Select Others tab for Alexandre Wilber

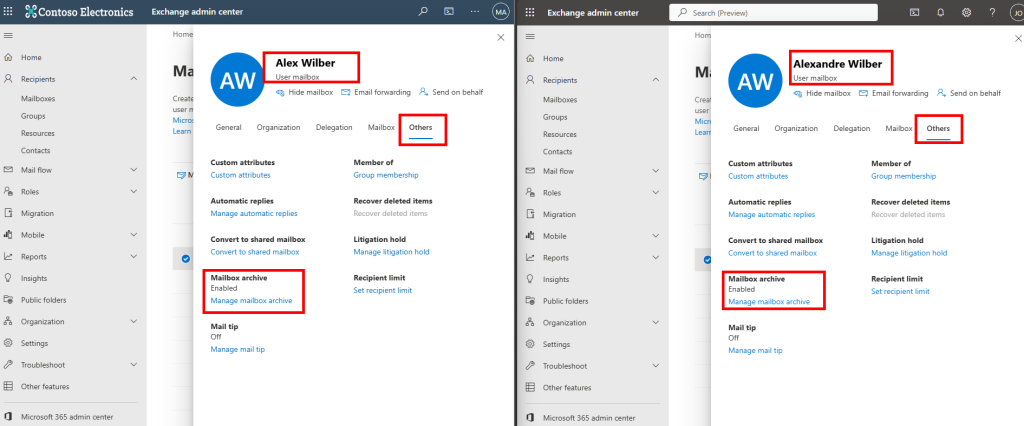[x=938, y=129]
